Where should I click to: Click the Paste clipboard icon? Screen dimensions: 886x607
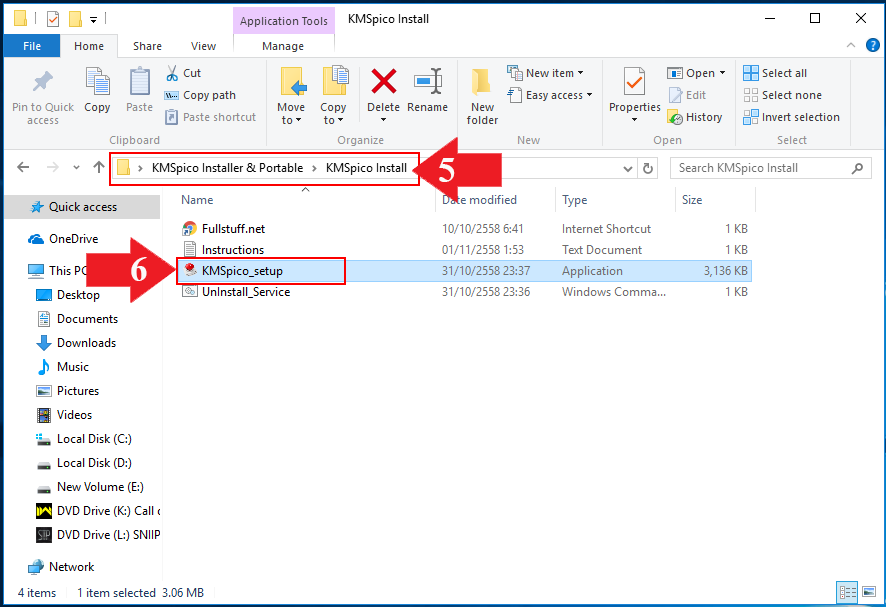click(139, 82)
